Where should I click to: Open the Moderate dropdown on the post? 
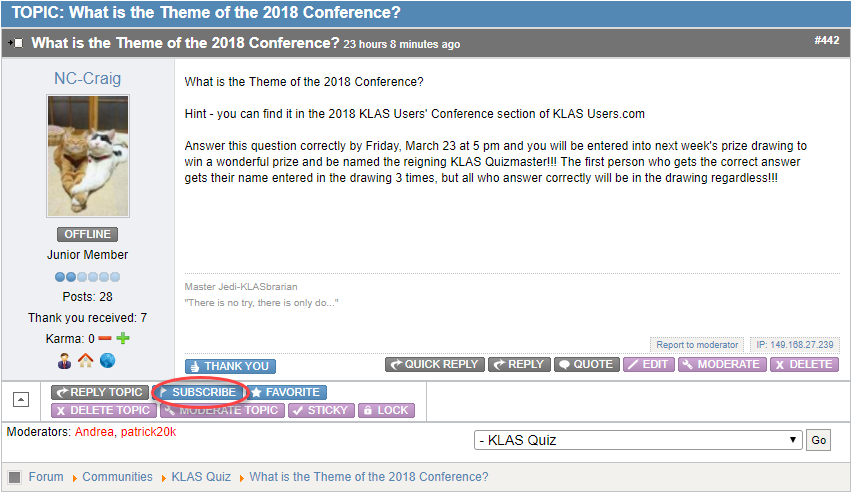coord(722,364)
